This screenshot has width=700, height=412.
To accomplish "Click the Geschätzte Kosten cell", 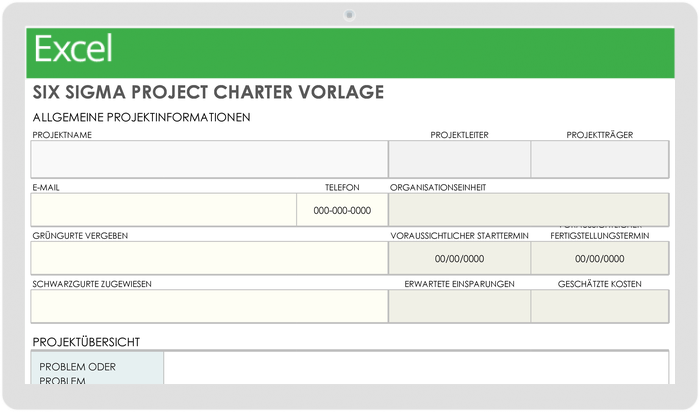I will [x=600, y=306].
